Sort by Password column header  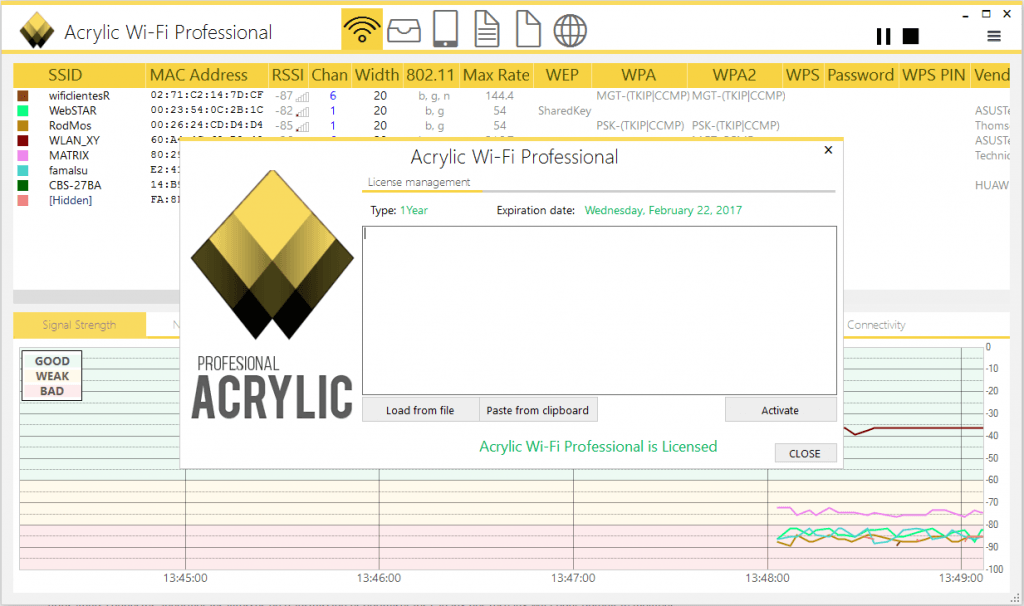(x=860, y=75)
